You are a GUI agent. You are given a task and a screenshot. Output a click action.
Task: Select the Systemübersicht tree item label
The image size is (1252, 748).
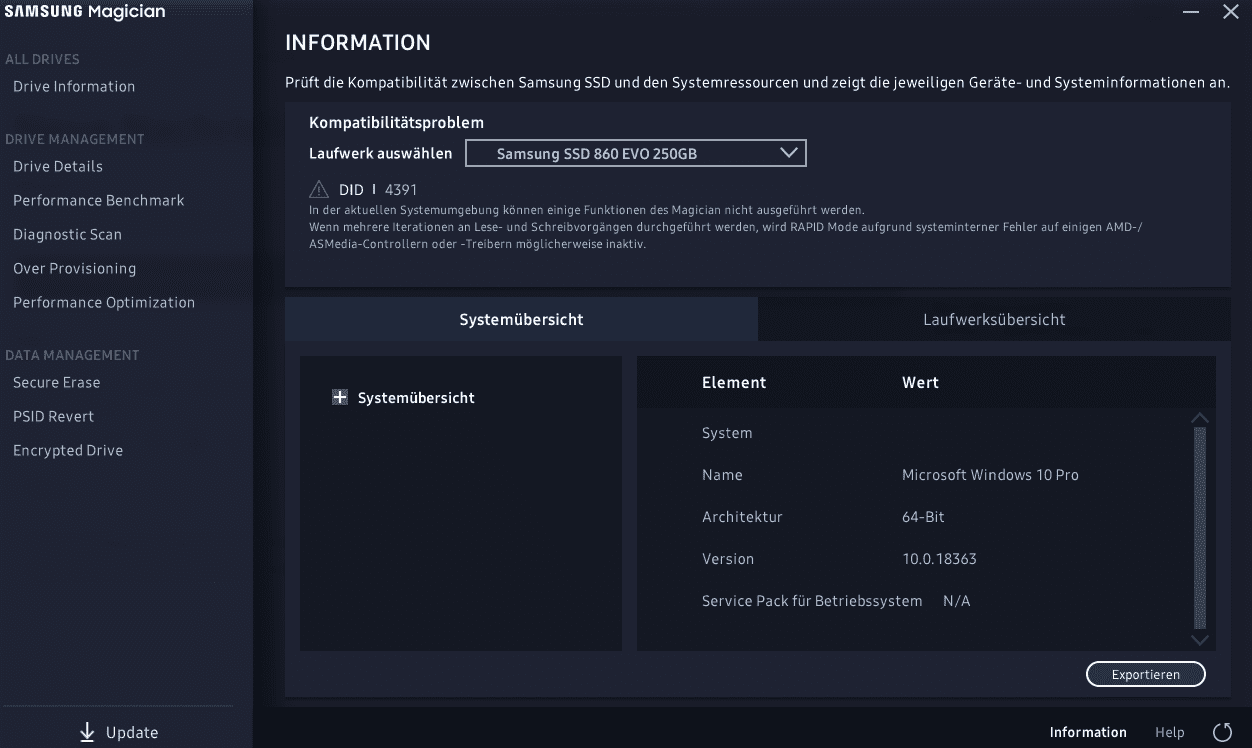(x=416, y=397)
